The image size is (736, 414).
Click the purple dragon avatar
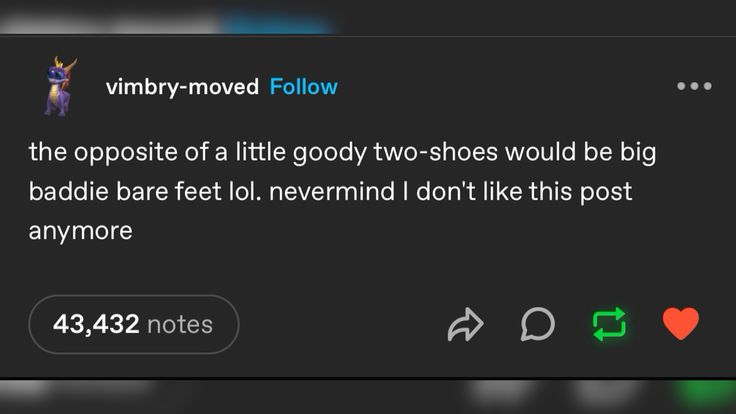click(60, 86)
